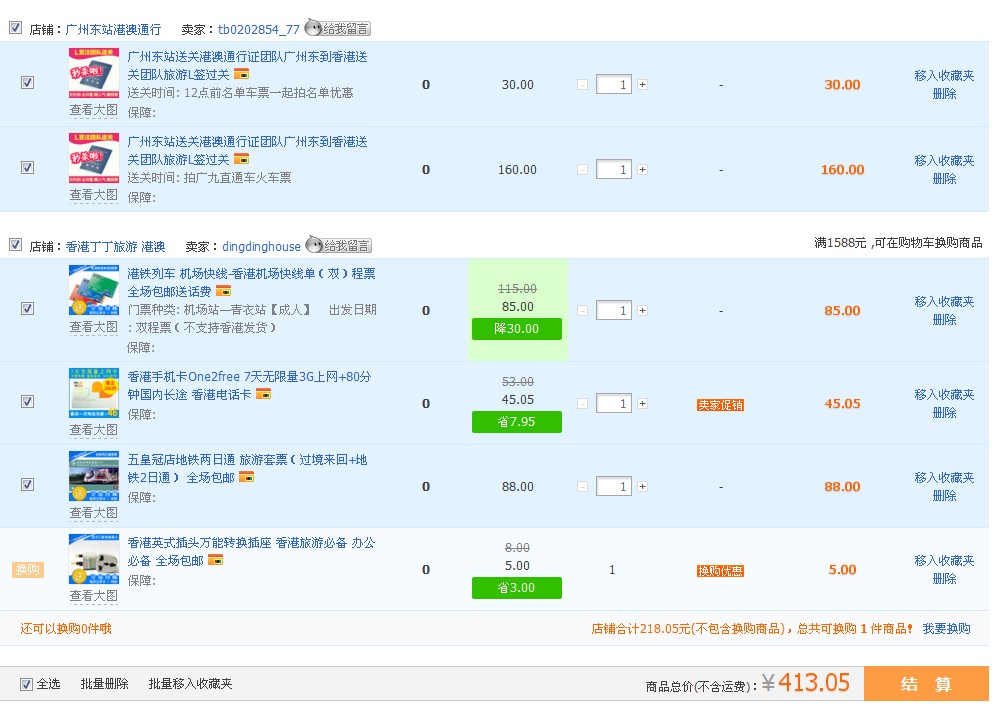Viewport: 994px width, 706px height.
Task: Open 12点前名单 通行证 product title
Action: [247, 65]
